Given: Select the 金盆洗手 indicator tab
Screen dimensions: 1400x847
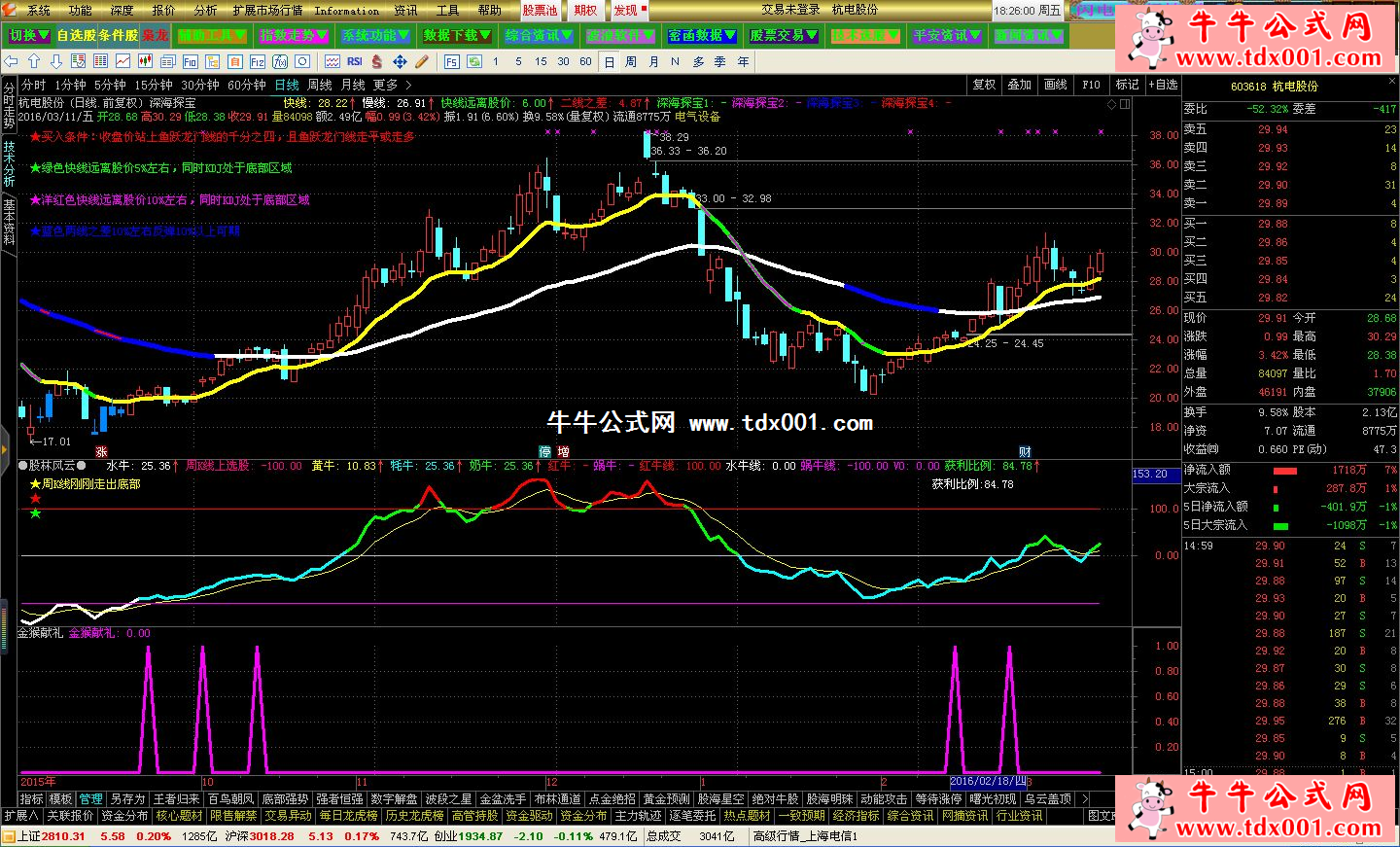Looking at the screenshot, I should click(x=503, y=799).
